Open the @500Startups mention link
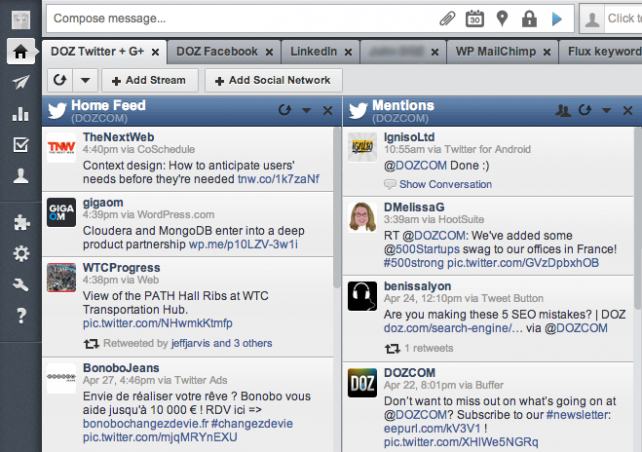Screen dimensions: 642x452 click(x=422, y=249)
